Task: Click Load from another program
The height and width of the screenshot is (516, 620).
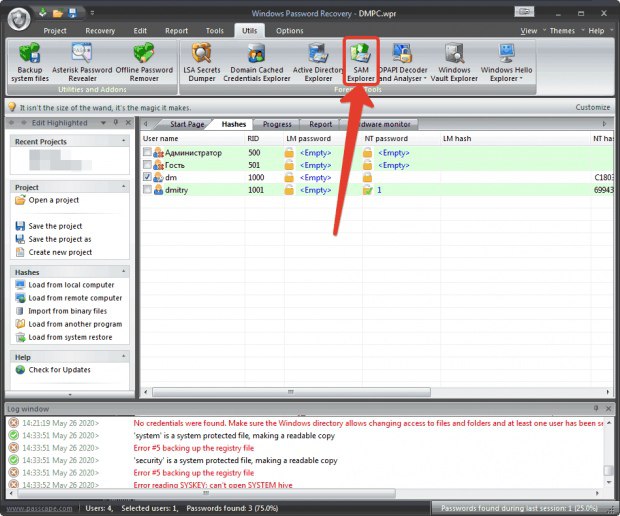Action: pos(68,324)
